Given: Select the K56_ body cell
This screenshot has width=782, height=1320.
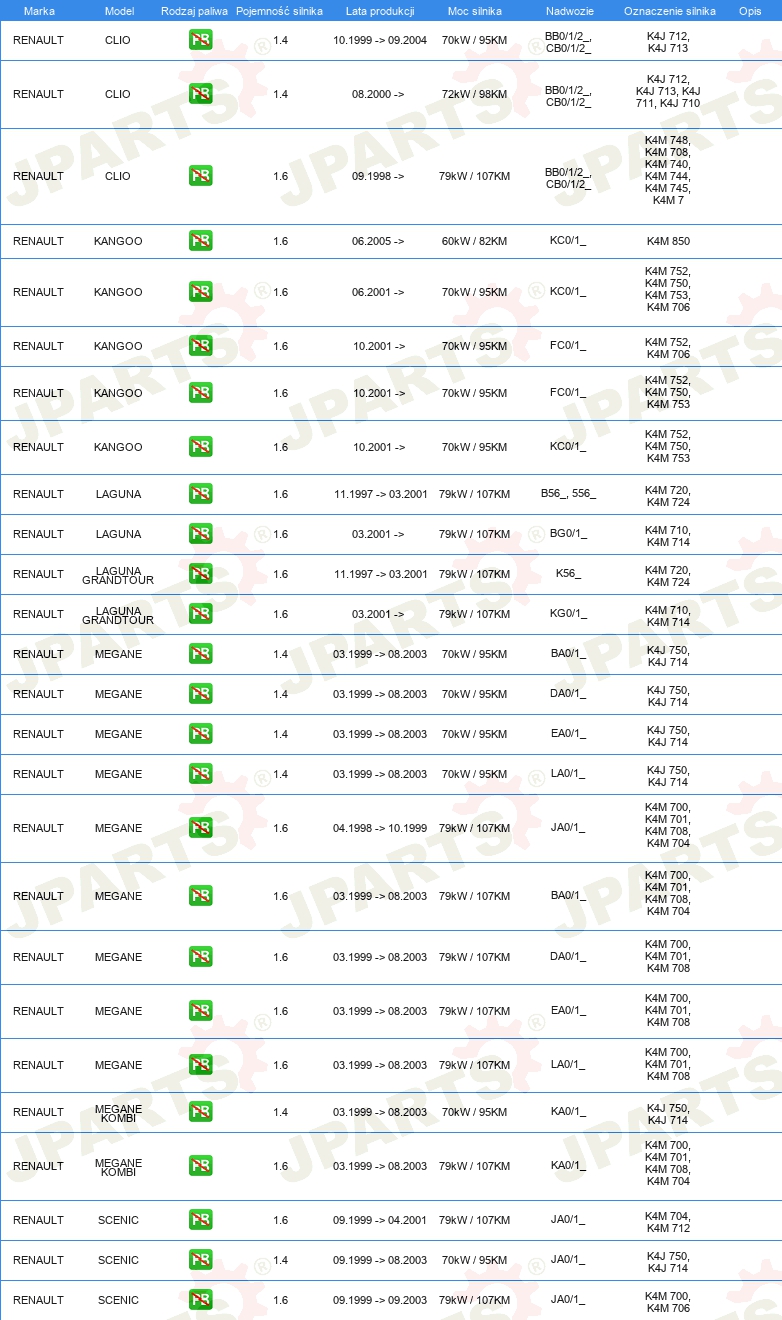Looking at the screenshot, I should (x=568, y=574).
